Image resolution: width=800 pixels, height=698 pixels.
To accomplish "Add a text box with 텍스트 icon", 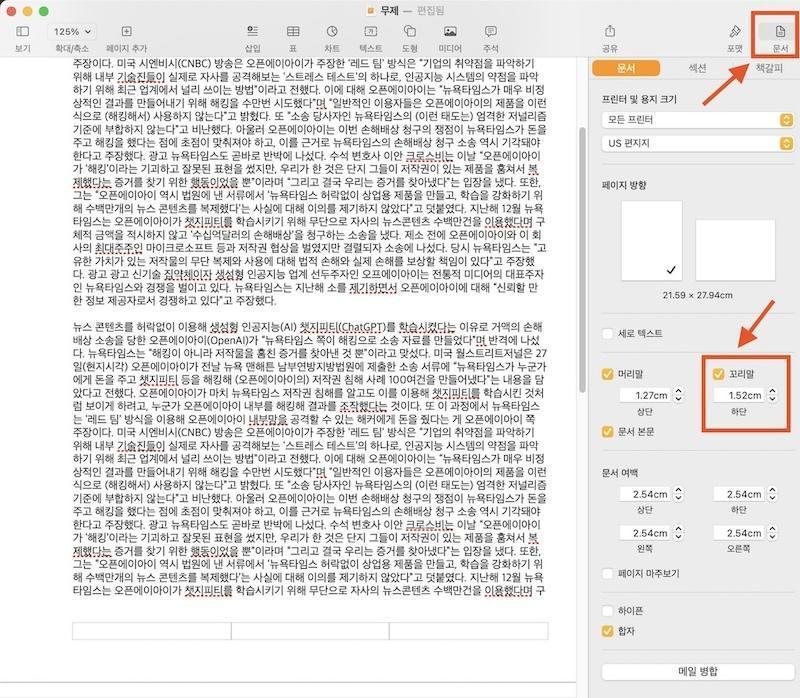I will 371,32.
